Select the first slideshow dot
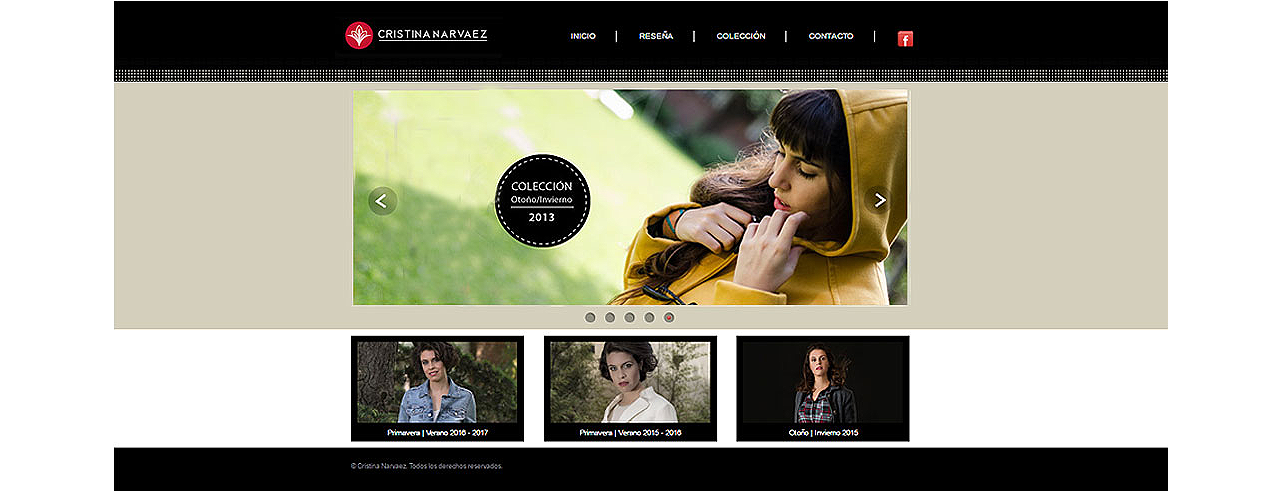The width and height of the screenshot is (1280, 492). 590,318
